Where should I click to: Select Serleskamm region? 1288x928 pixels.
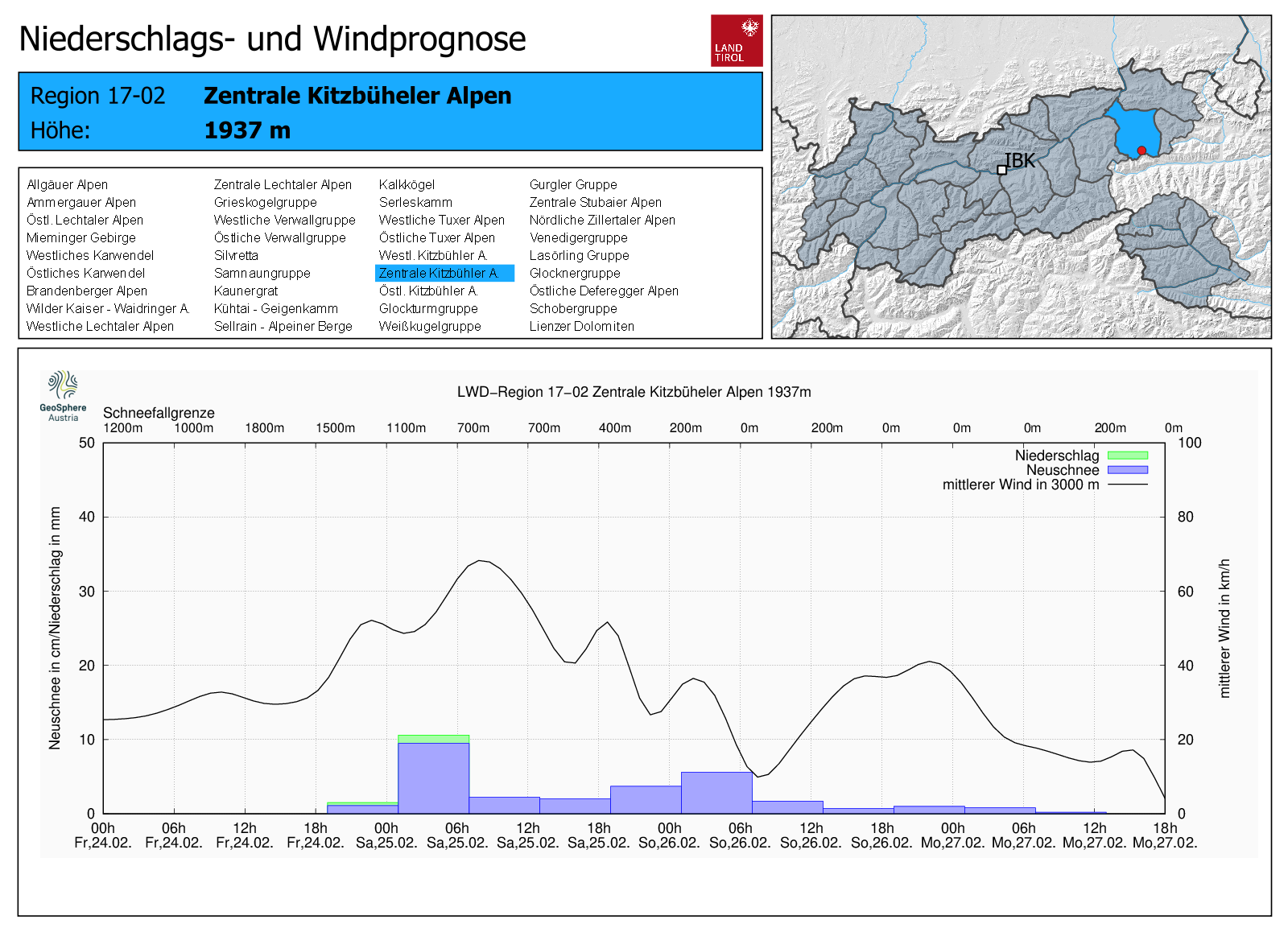[415, 203]
